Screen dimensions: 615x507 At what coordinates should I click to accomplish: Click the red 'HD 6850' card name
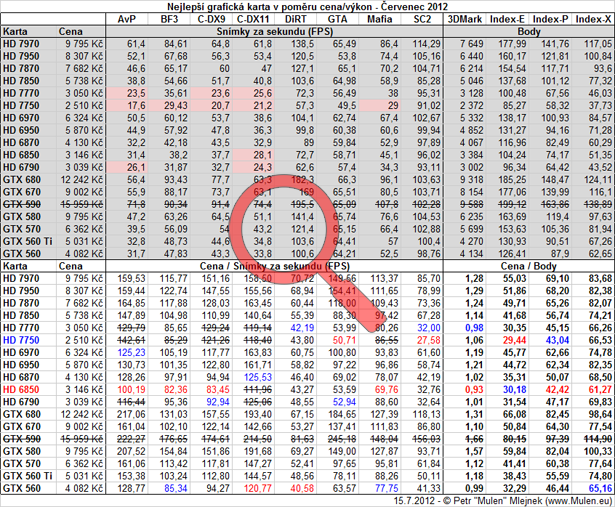coord(21,389)
